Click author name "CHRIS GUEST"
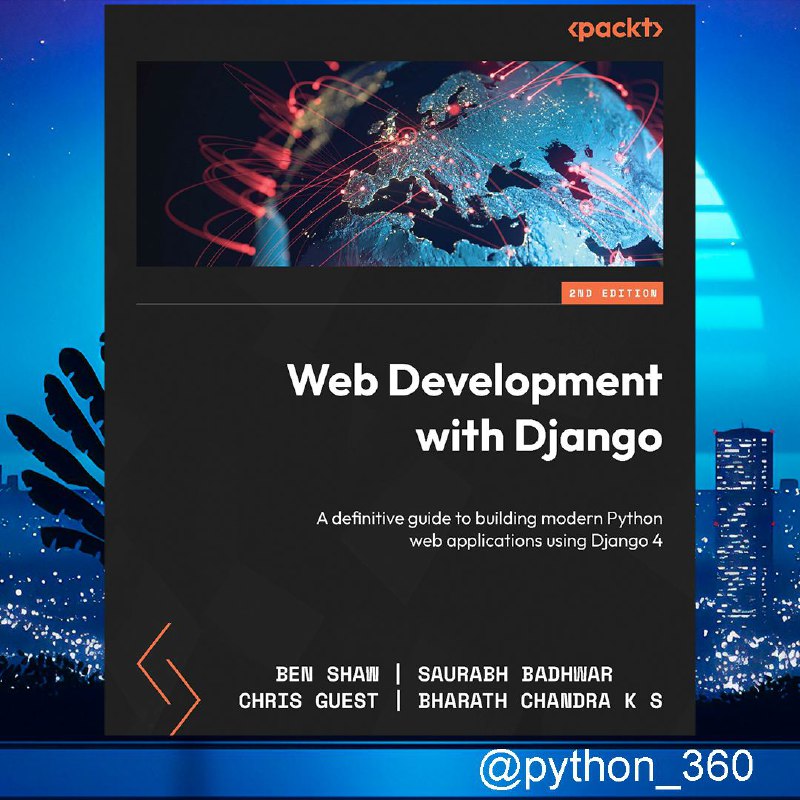This screenshot has width=800, height=800. point(308,701)
